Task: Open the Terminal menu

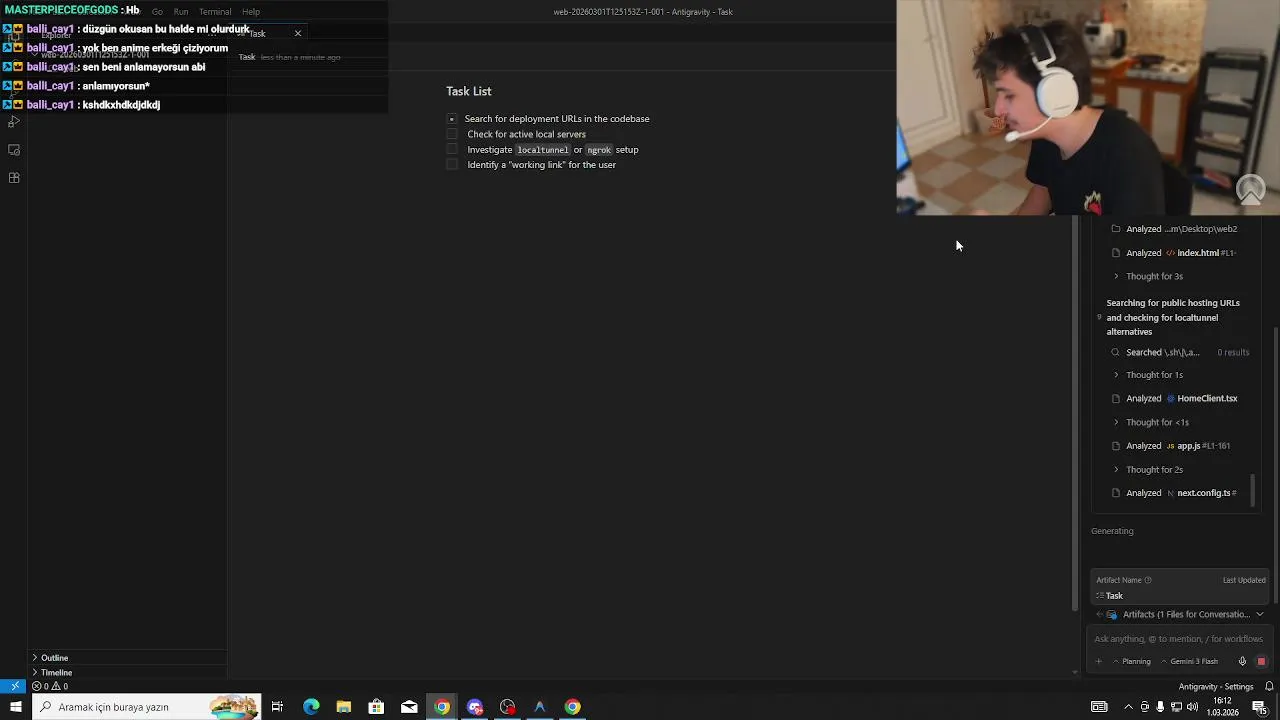Action: (x=215, y=12)
